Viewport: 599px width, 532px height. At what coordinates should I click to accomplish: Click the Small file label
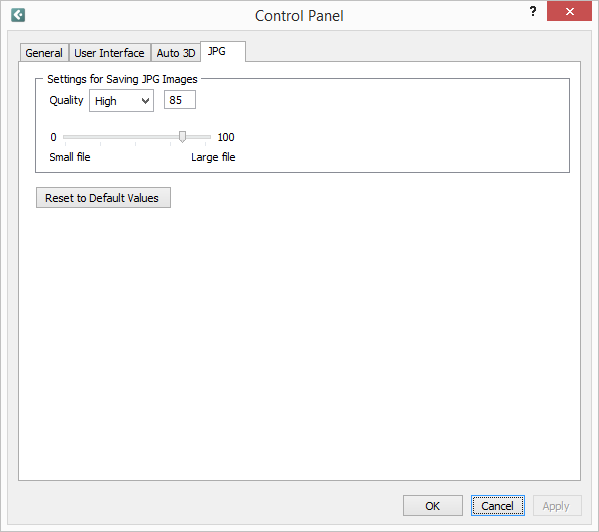[x=70, y=157]
